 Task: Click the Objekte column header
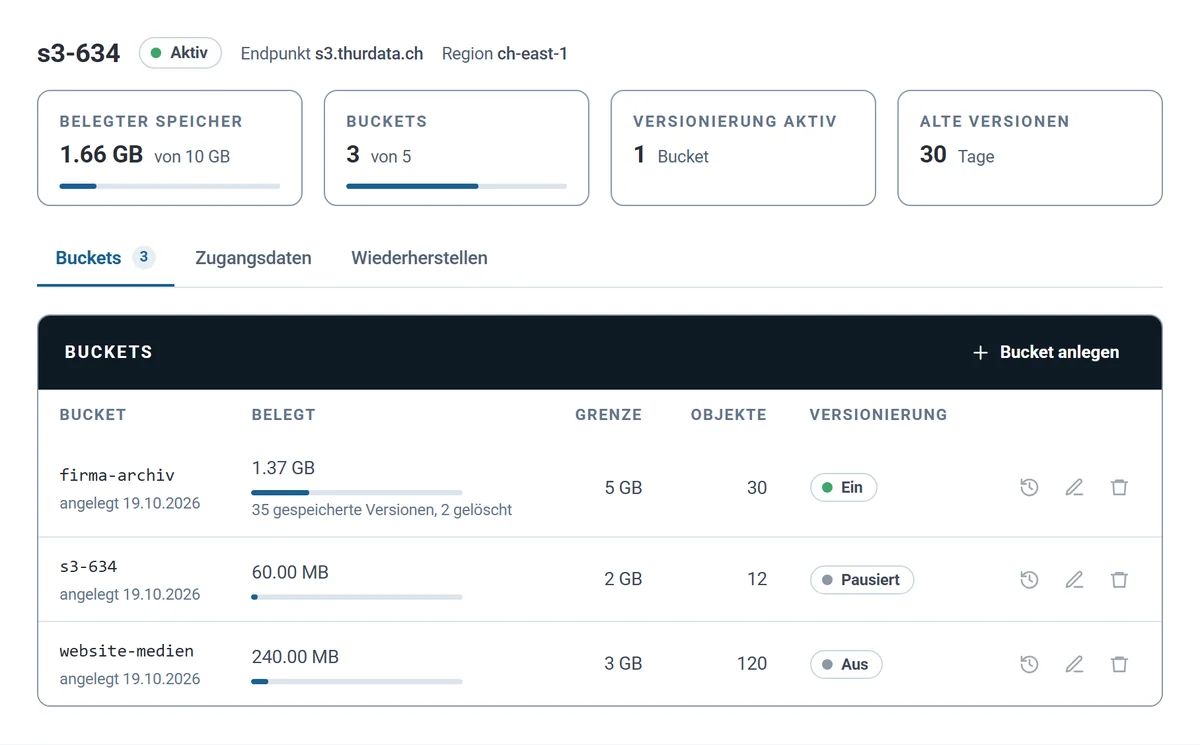click(729, 415)
